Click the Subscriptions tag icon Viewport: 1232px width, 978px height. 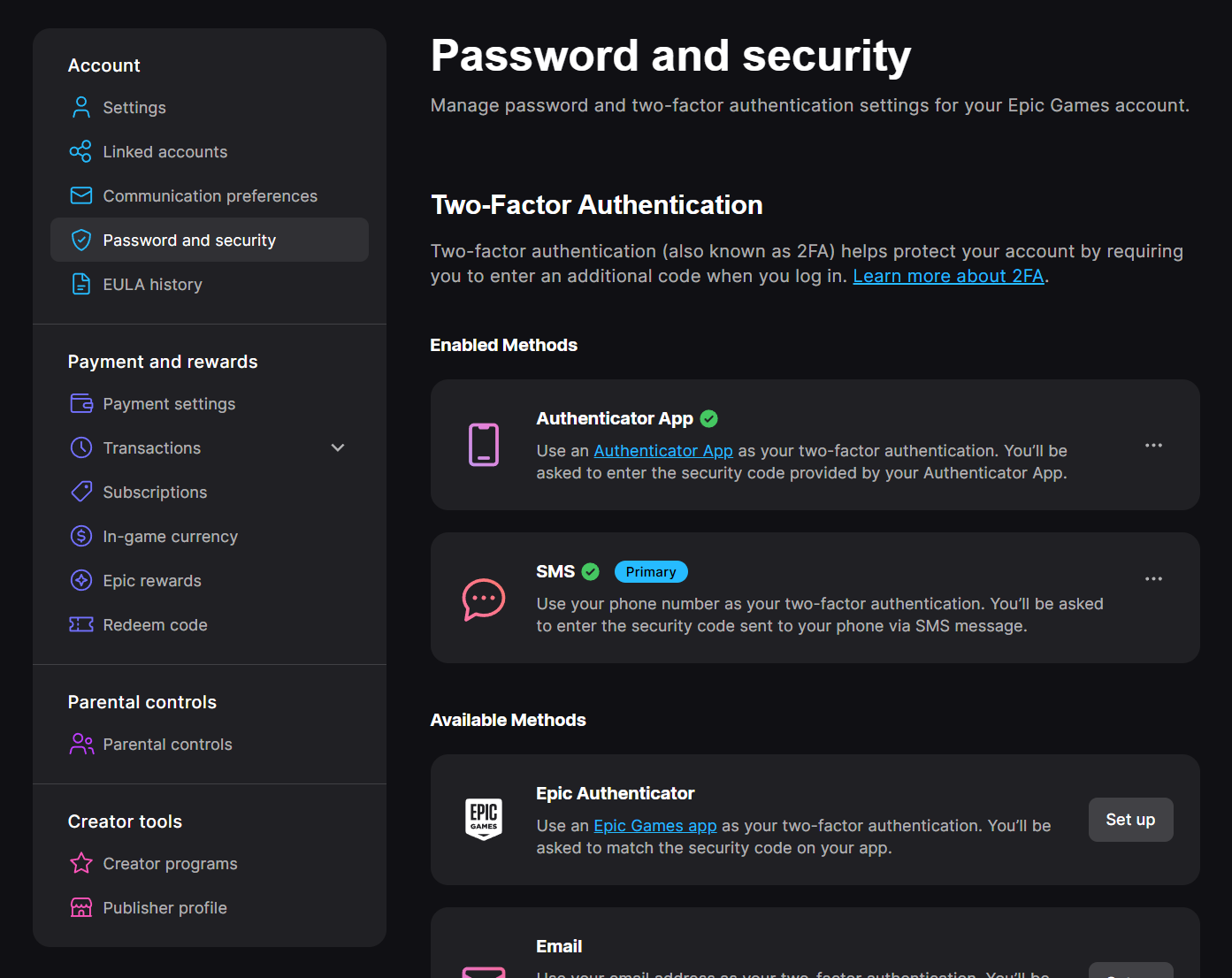(81, 492)
